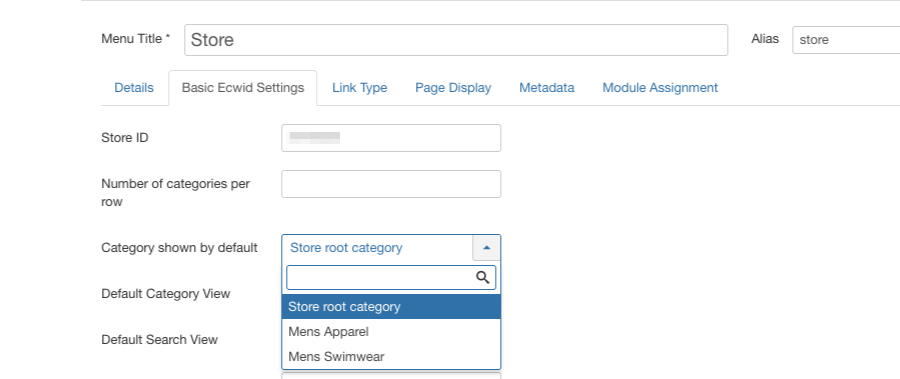The height and width of the screenshot is (379, 900).
Task: Go to the Page Display tab
Action: tap(453, 88)
